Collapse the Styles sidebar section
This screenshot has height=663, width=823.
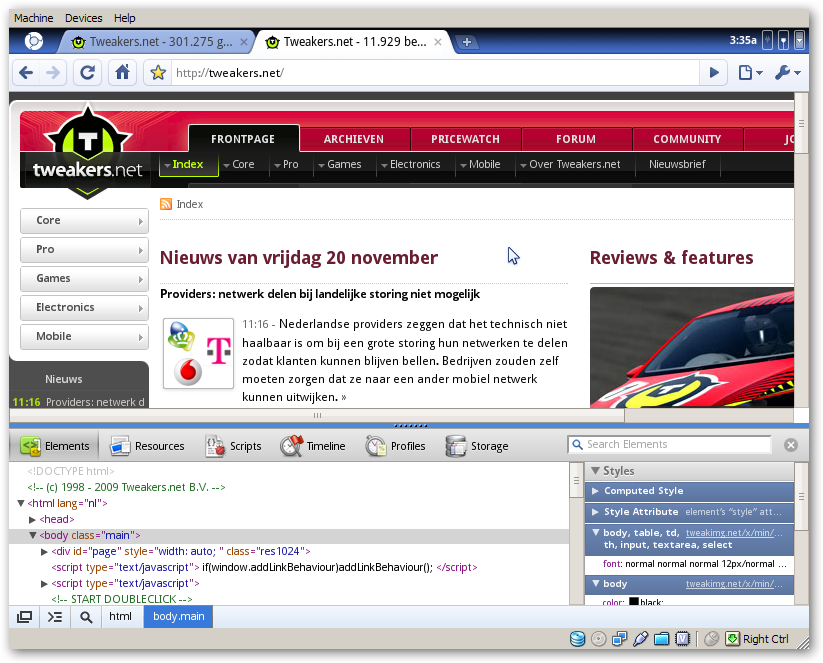pos(595,471)
